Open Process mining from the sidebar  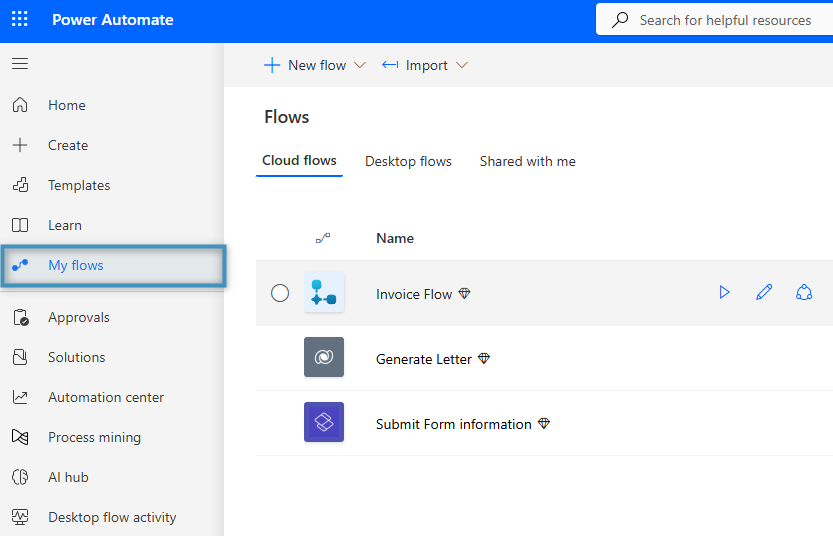94,437
